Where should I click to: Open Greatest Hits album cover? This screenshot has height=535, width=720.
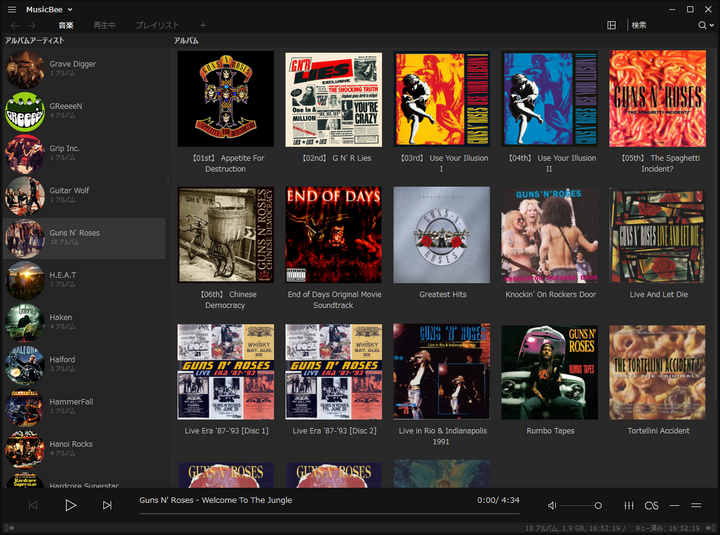tap(441, 235)
